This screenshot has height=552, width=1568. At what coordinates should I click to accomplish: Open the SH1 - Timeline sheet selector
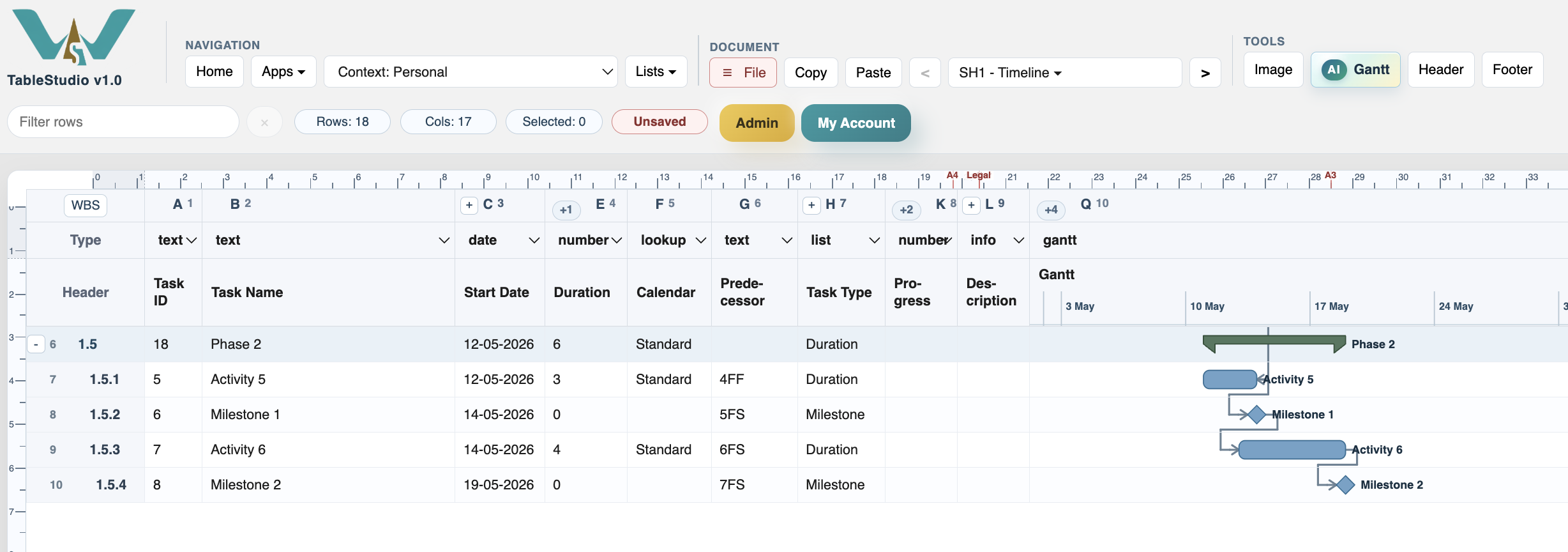pos(1065,73)
